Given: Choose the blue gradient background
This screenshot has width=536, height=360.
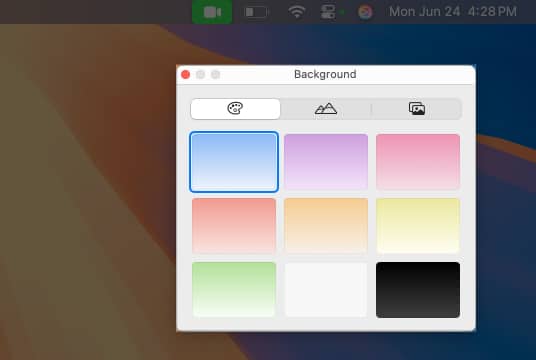Looking at the screenshot, I should pyautogui.click(x=234, y=162).
